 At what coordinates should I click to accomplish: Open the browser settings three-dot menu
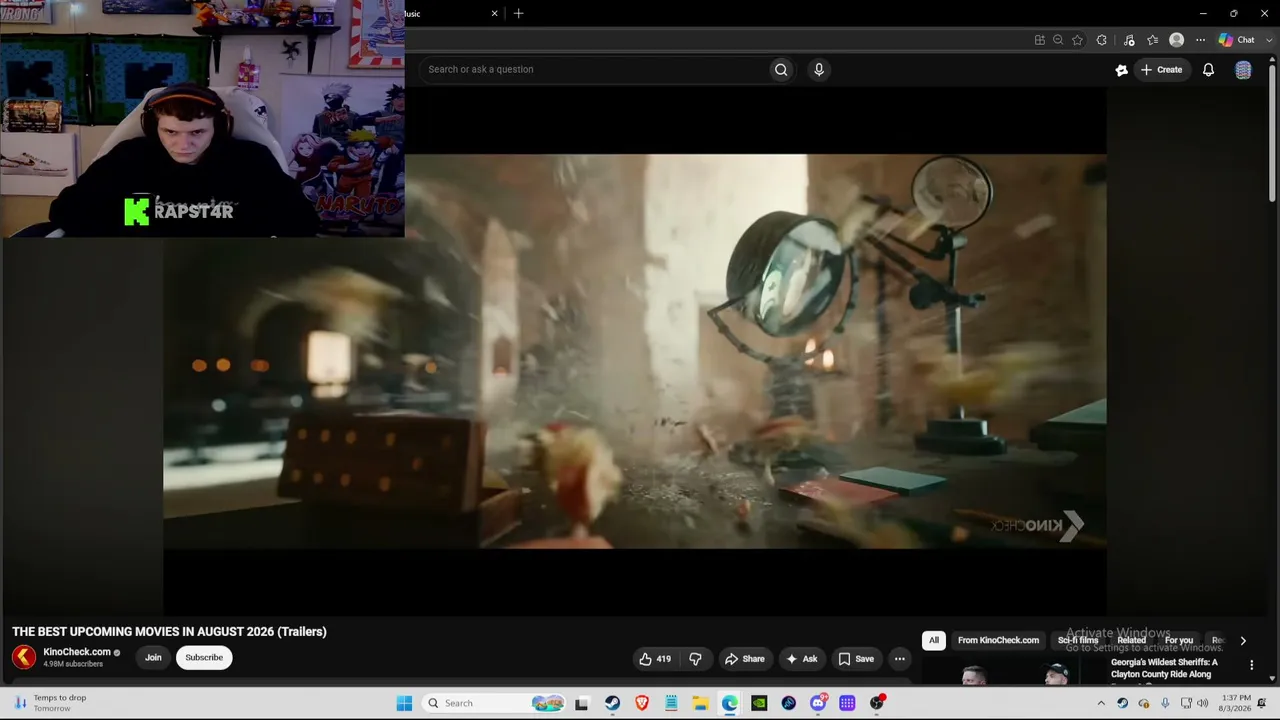[x=1200, y=40]
